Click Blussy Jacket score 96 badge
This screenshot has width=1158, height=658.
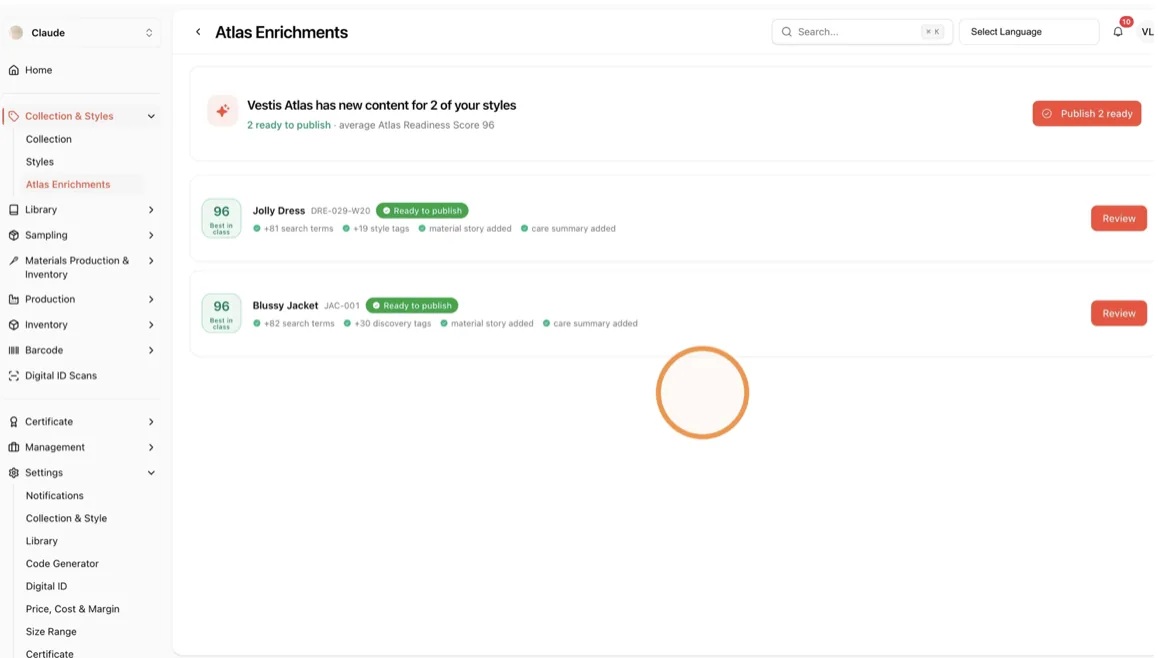pyautogui.click(x=222, y=313)
